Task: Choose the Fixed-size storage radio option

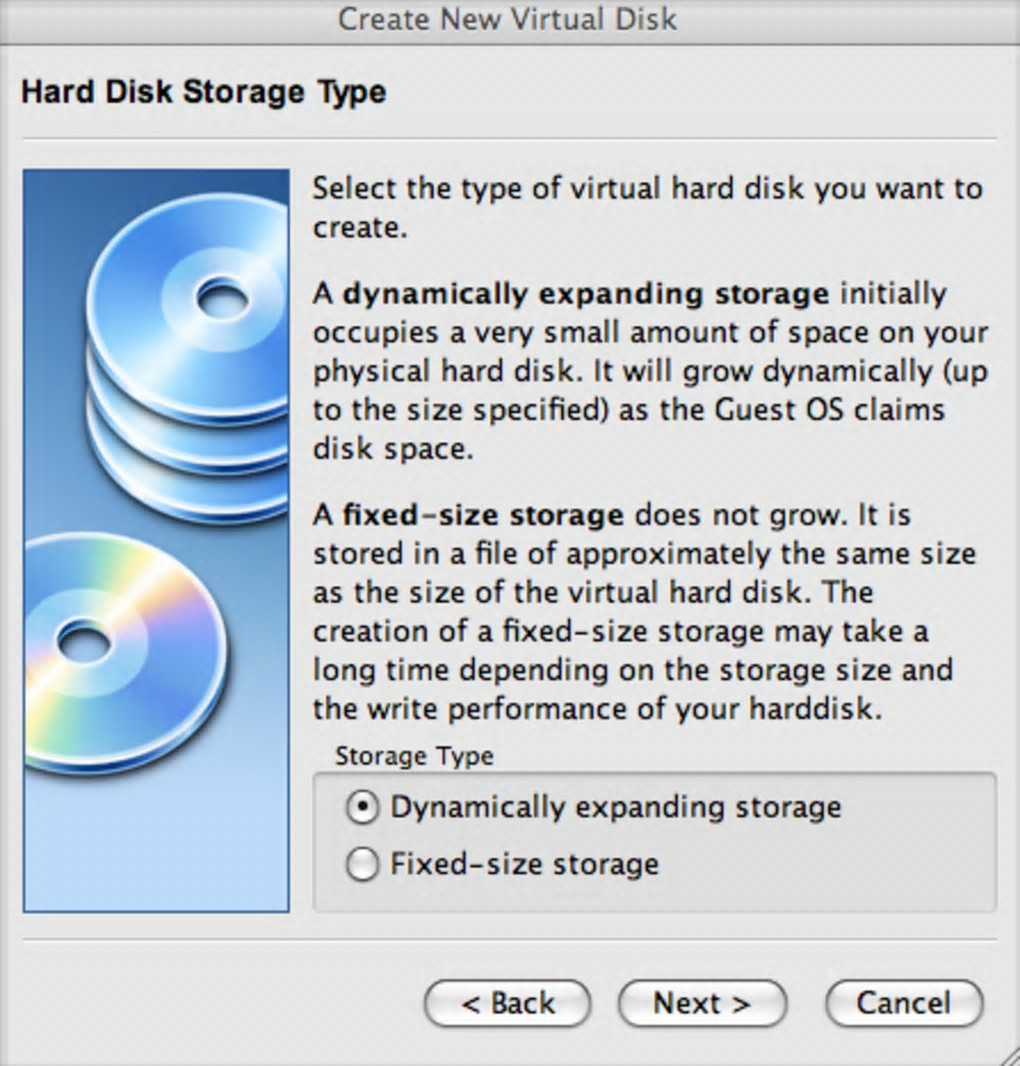Action: [x=362, y=864]
